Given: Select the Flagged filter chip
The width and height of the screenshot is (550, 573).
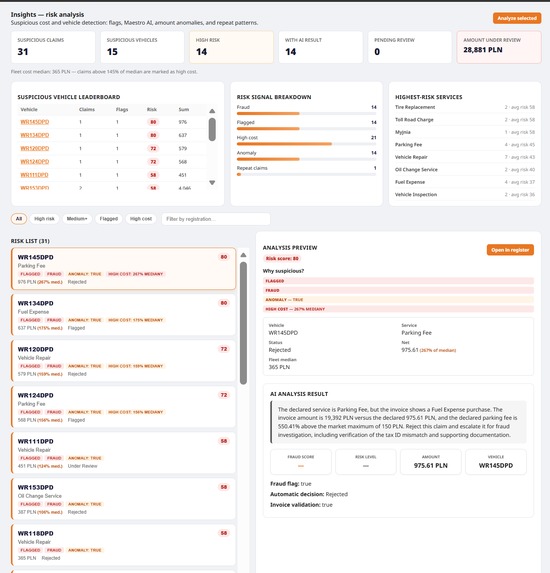Looking at the screenshot, I should [x=109, y=219].
